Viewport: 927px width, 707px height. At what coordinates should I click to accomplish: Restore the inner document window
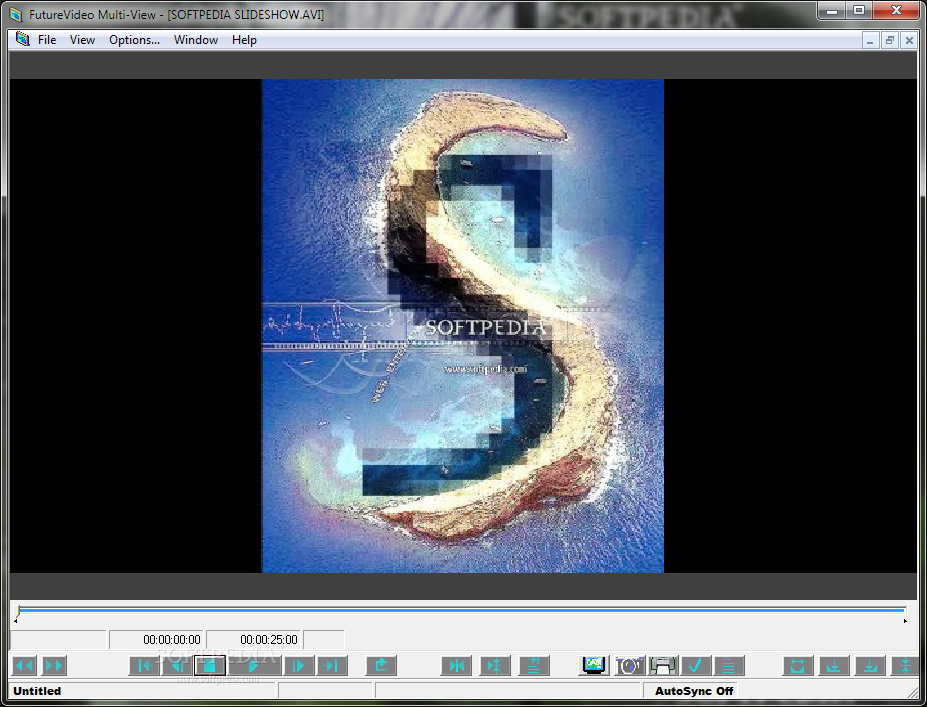pyautogui.click(x=889, y=40)
